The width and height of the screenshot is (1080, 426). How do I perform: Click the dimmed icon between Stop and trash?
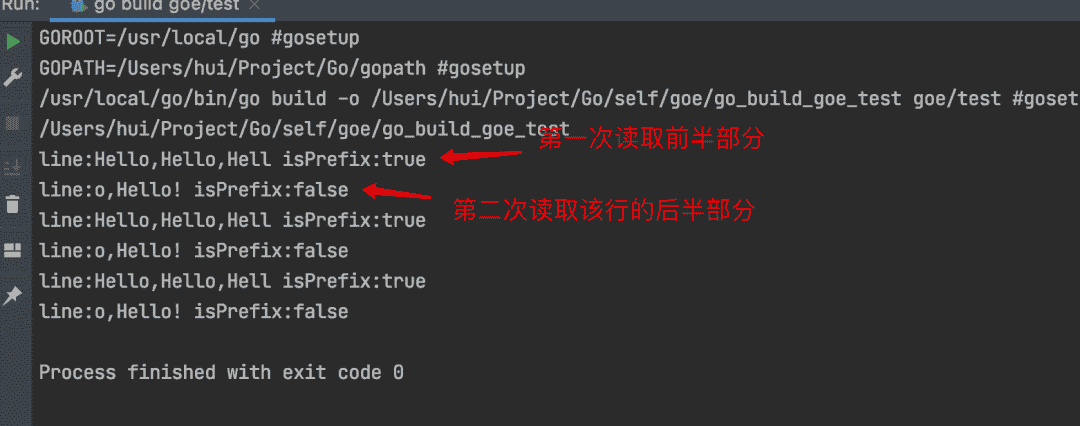(x=13, y=165)
